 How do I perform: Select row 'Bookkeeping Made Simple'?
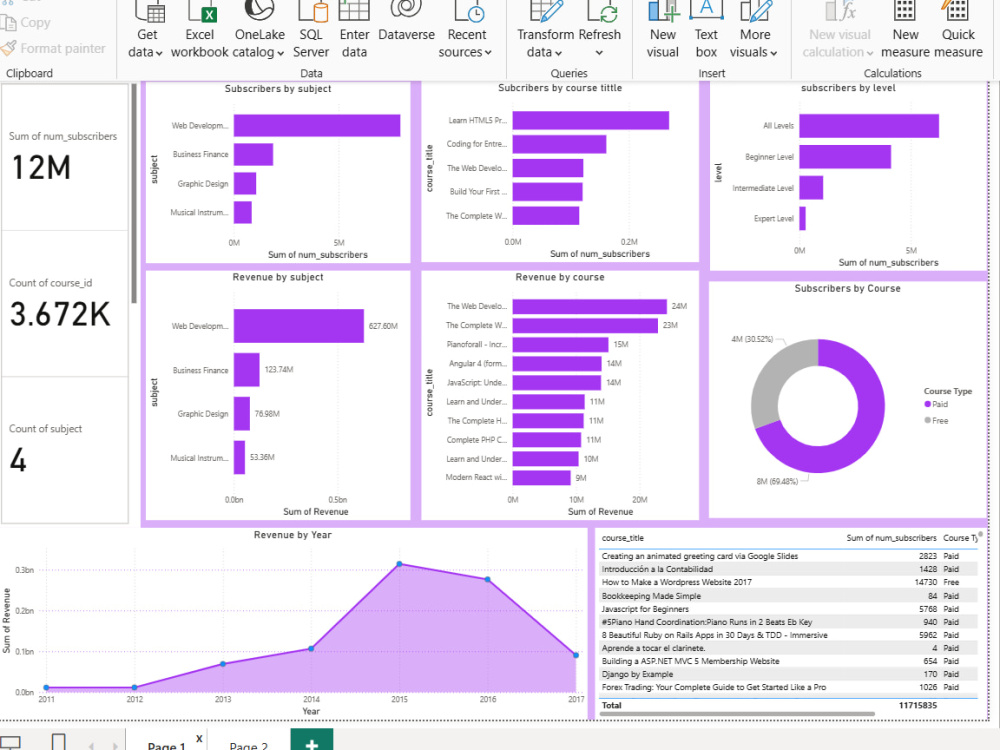tap(789, 596)
